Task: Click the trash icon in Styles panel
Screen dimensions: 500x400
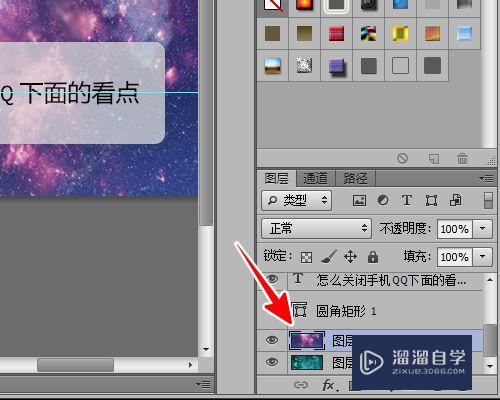Action: pos(462,158)
